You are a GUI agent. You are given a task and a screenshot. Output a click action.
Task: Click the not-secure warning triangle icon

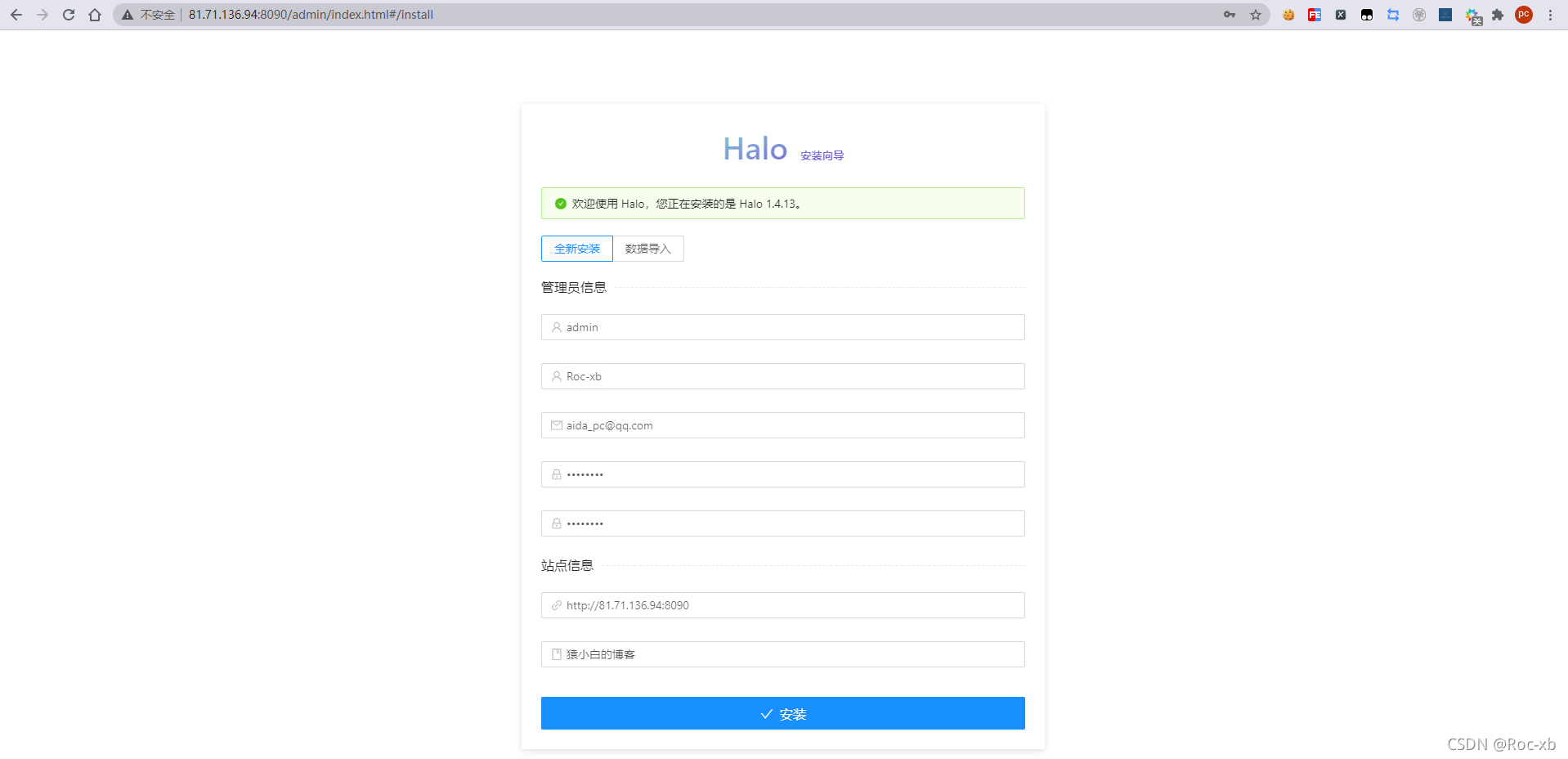click(x=128, y=15)
